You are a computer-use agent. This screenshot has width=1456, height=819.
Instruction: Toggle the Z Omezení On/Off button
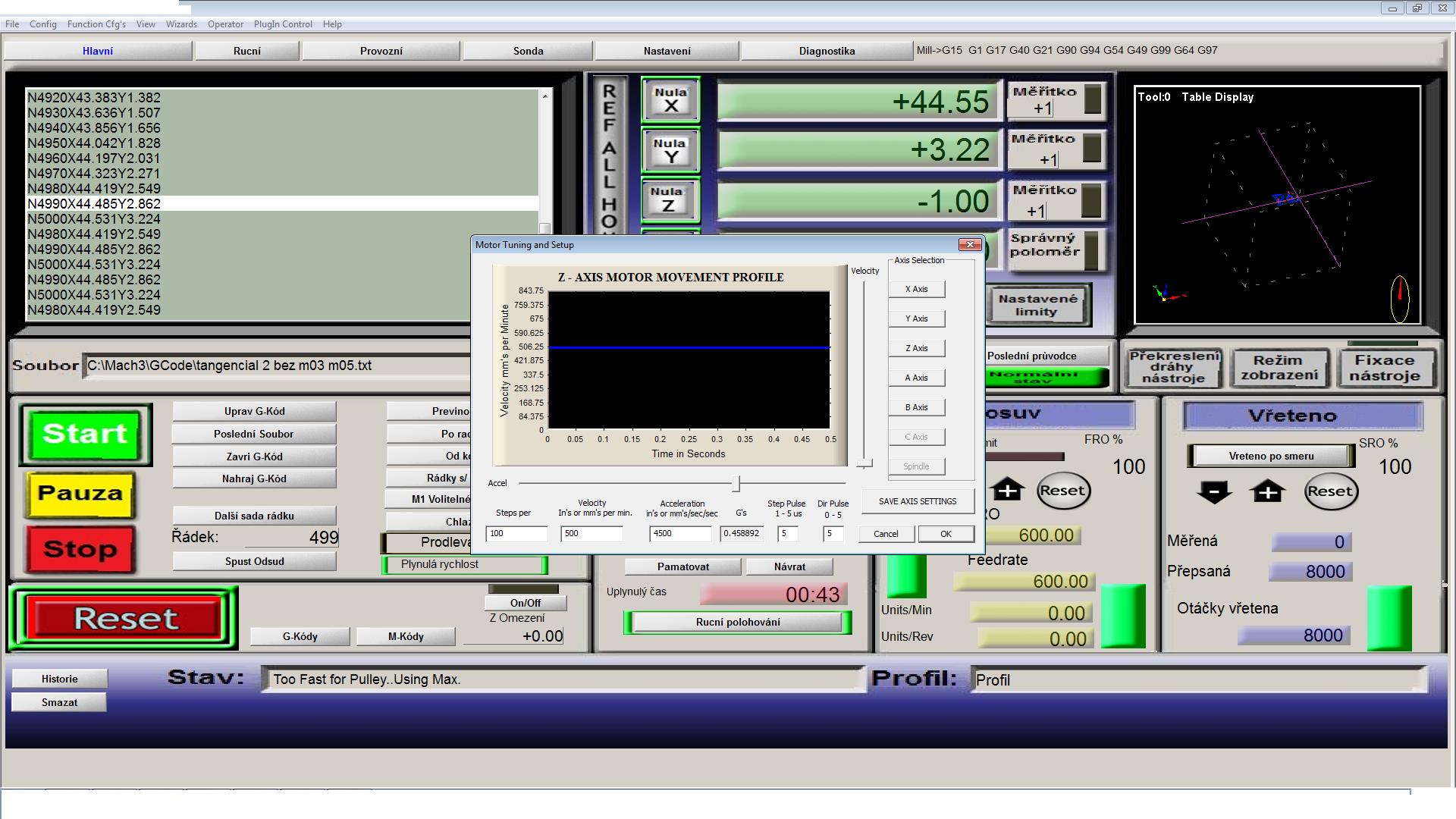[x=525, y=603]
